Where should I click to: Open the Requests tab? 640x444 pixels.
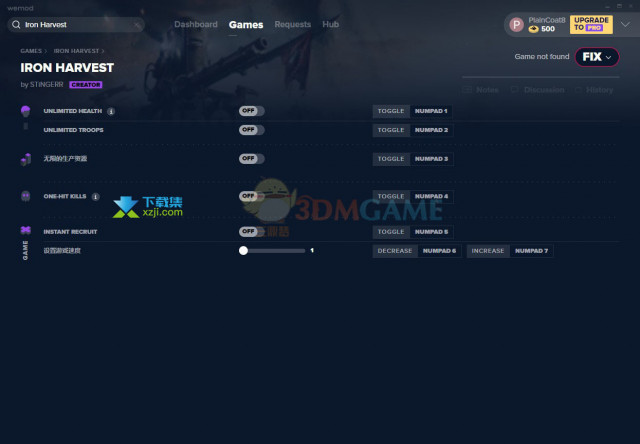293,24
